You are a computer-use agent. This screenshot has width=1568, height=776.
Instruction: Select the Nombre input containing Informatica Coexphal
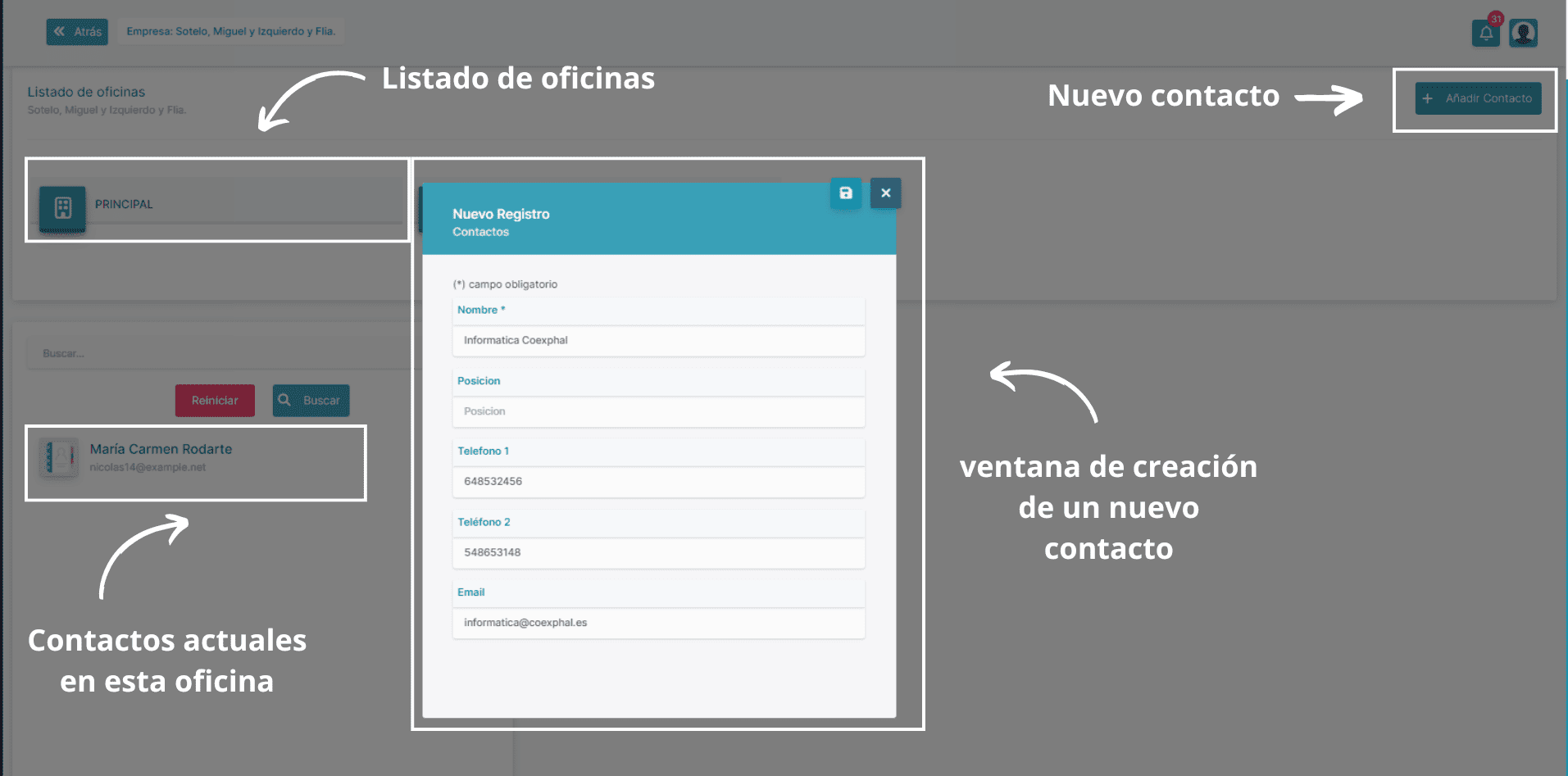(658, 341)
